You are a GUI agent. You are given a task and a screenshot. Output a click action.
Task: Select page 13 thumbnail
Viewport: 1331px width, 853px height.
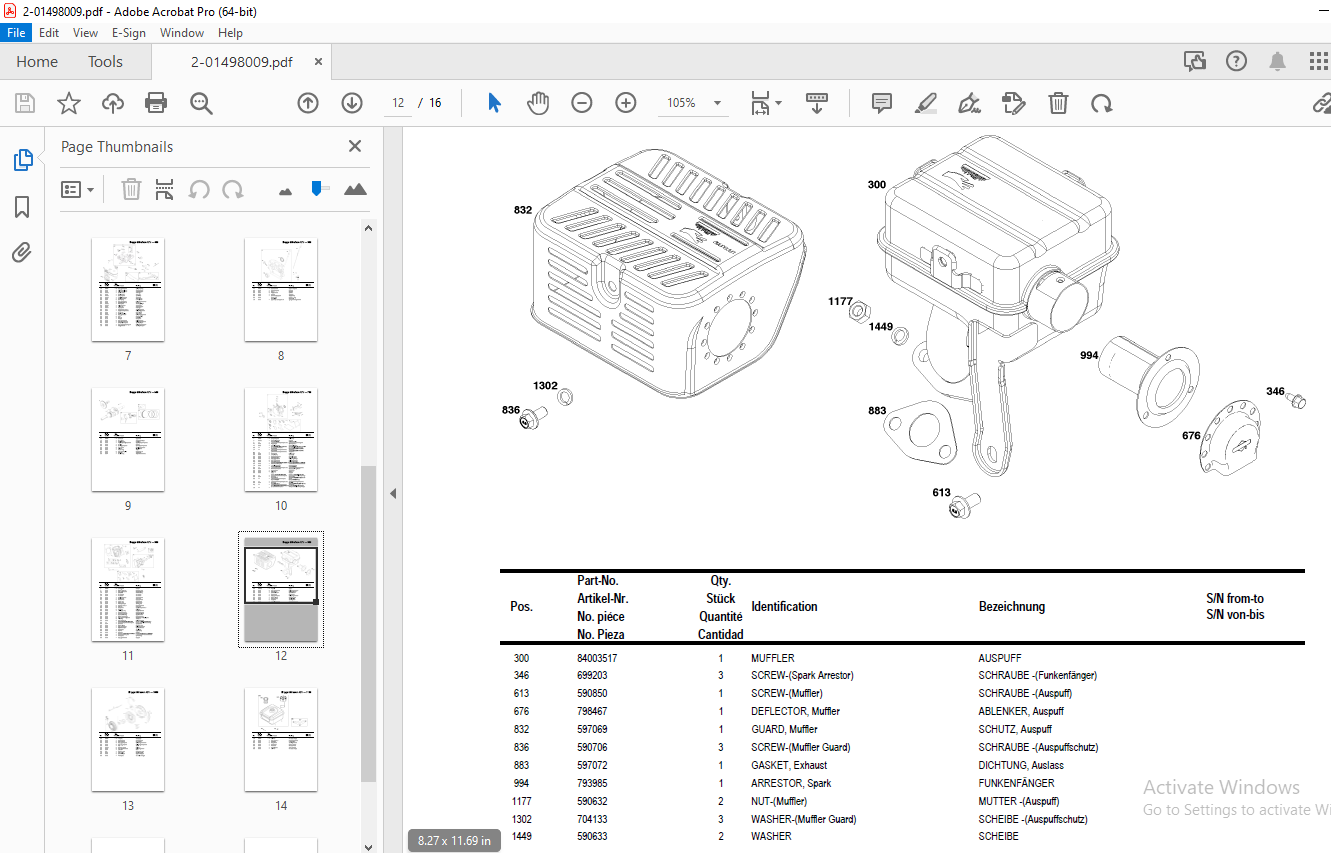pyautogui.click(x=128, y=740)
